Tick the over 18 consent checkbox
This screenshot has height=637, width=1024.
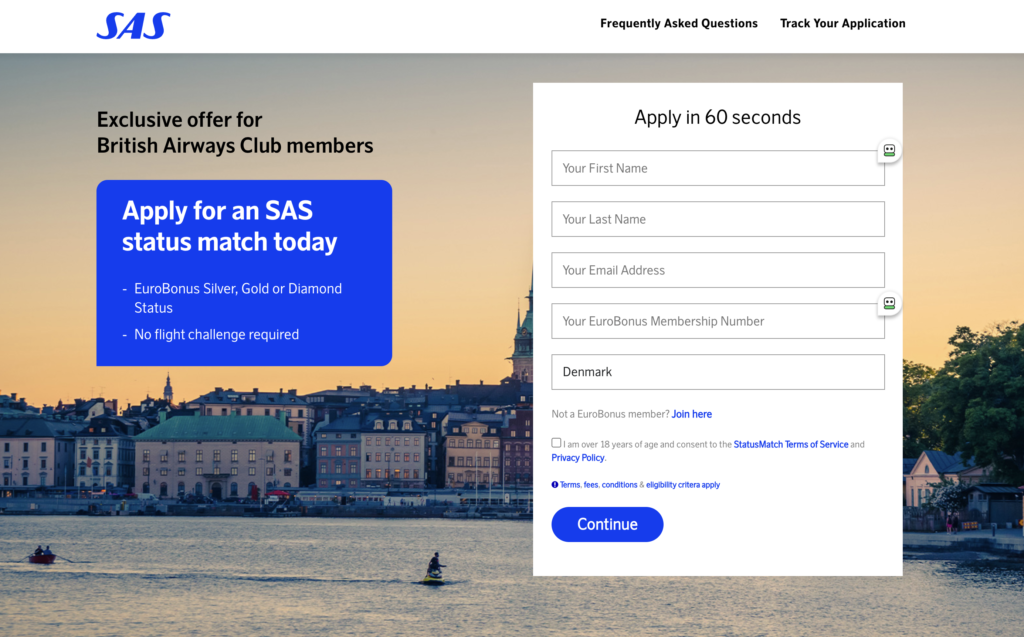[x=556, y=443]
